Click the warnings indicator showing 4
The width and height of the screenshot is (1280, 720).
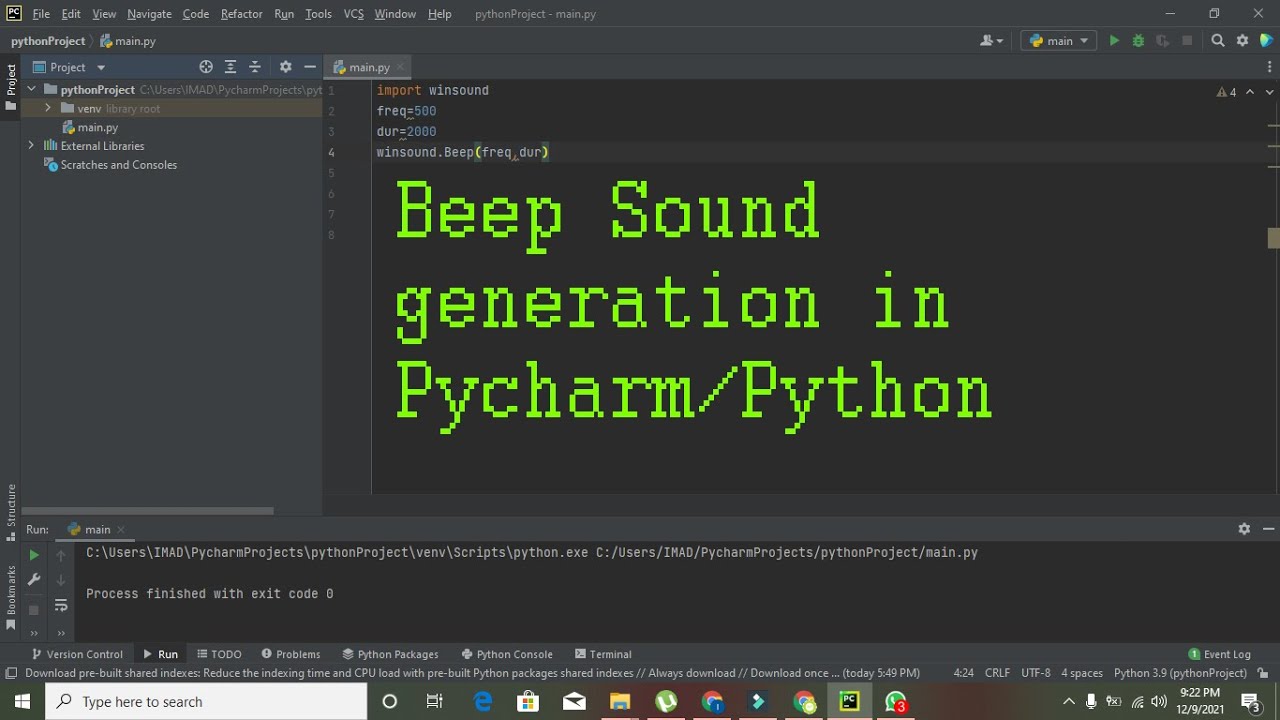1227,92
